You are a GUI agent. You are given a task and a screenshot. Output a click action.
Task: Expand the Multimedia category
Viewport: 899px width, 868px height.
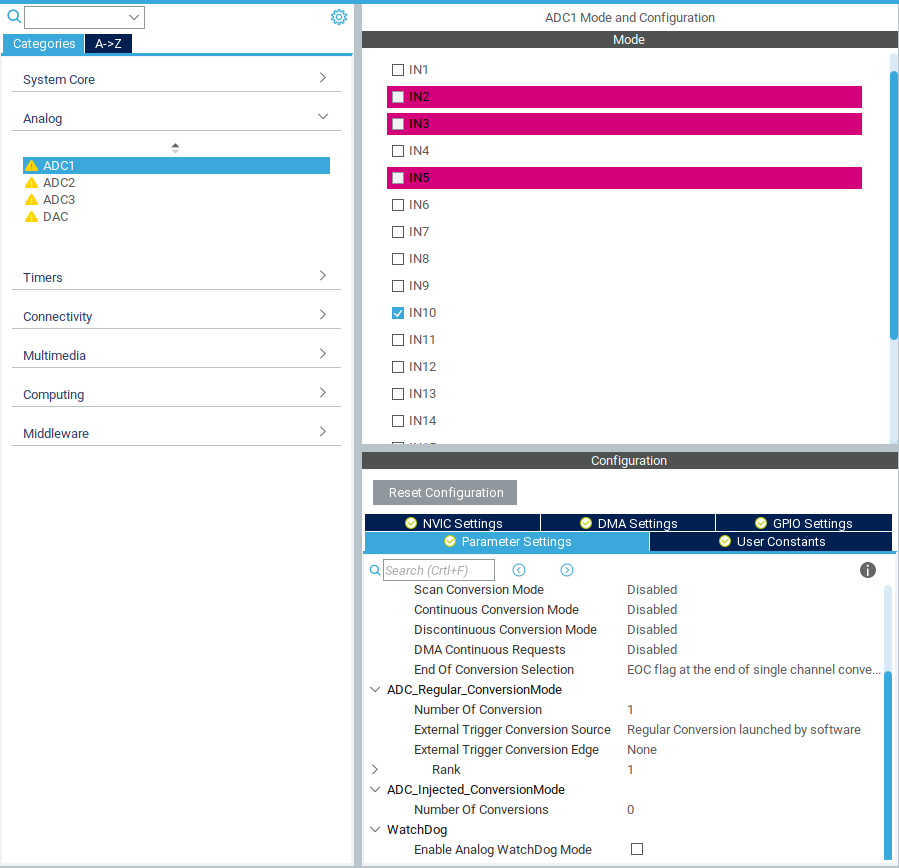click(x=323, y=353)
